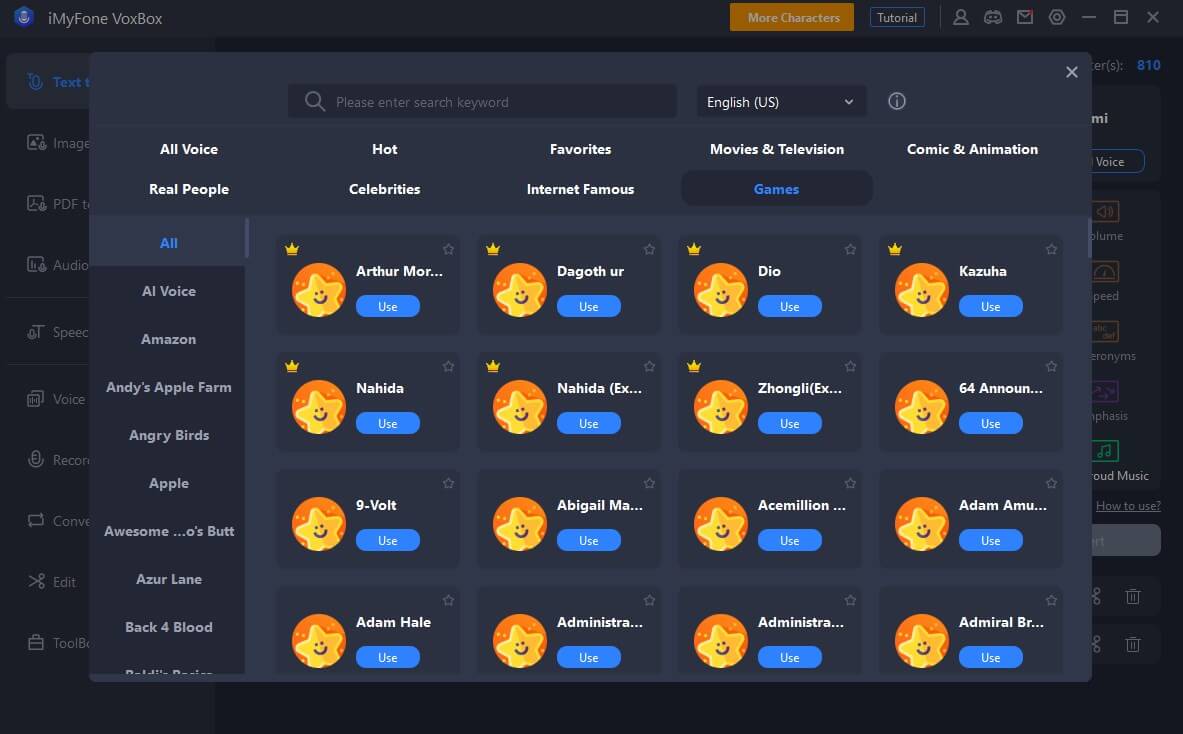The width and height of the screenshot is (1183, 734).
Task: Click the search keyword input field
Action: (x=482, y=102)
